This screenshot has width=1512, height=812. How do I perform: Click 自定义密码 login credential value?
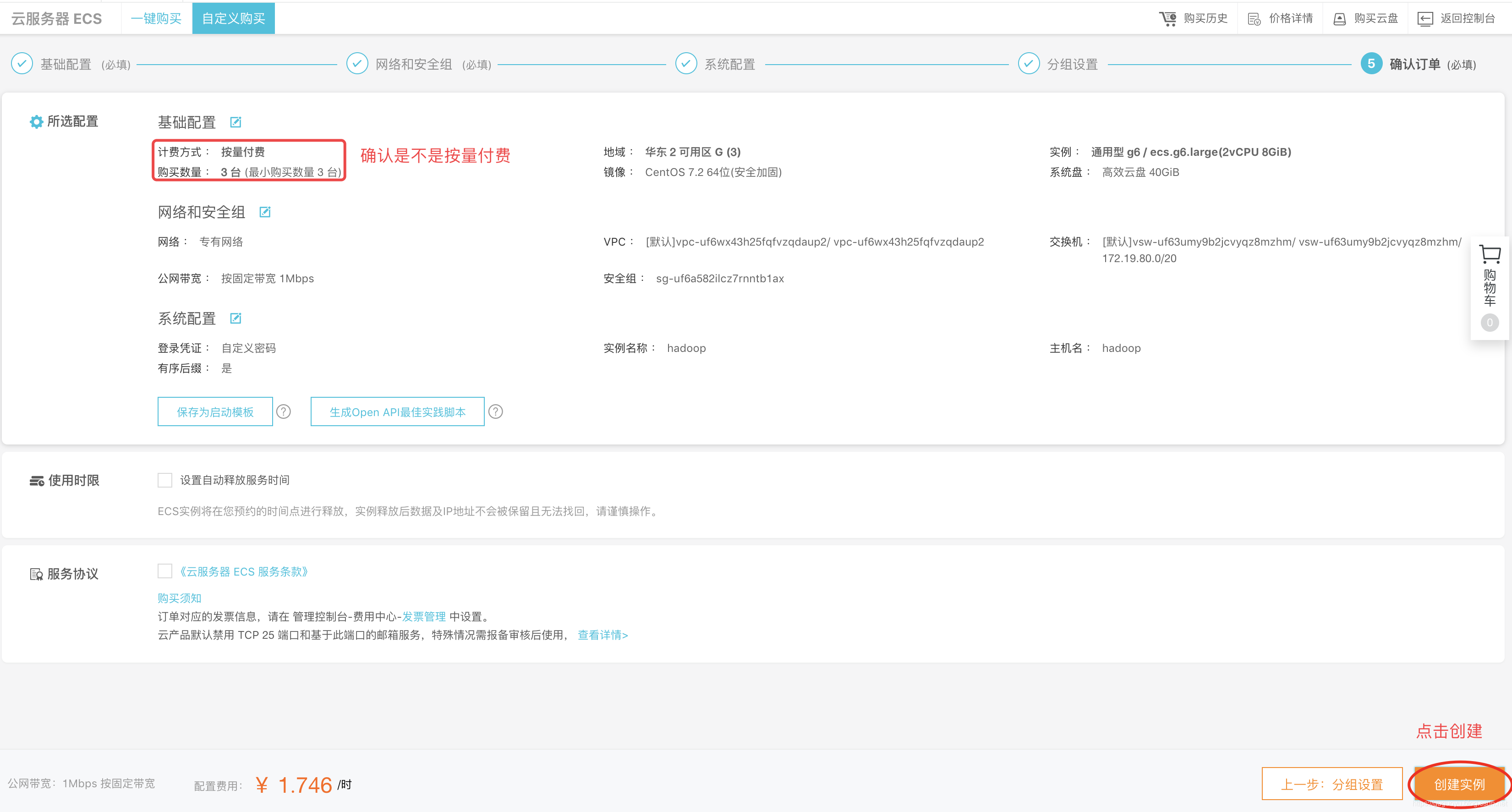click(x=248, y=348)
